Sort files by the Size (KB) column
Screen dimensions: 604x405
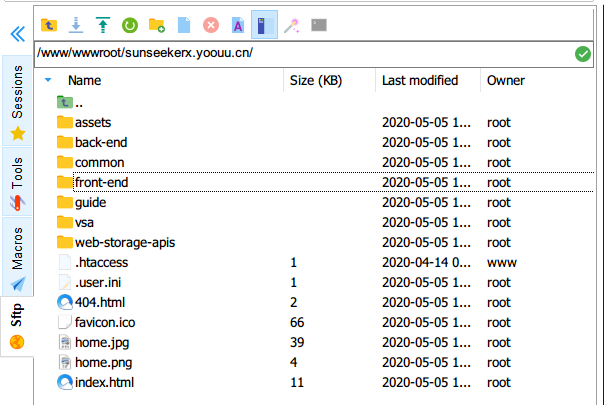pyautogui.click(x=315, y=80)
